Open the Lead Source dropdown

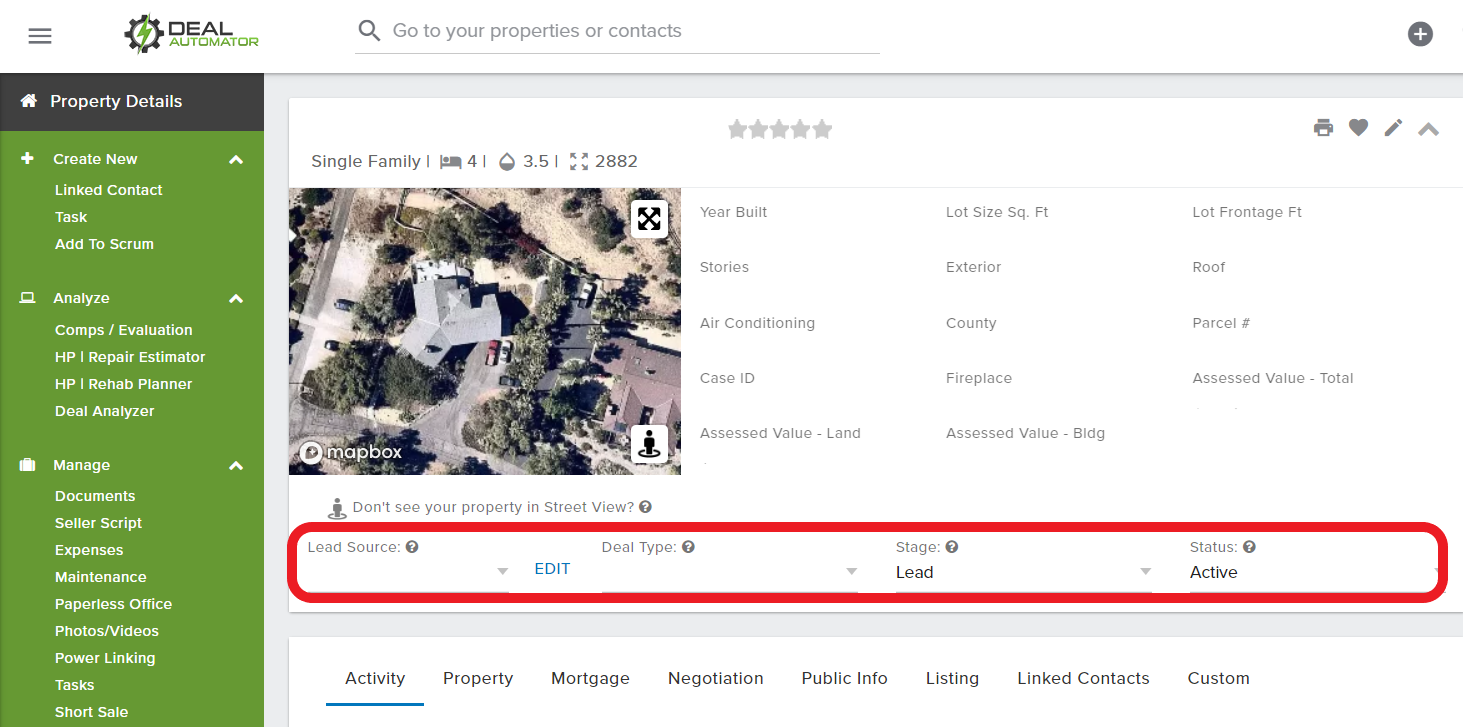pos(408,572)
